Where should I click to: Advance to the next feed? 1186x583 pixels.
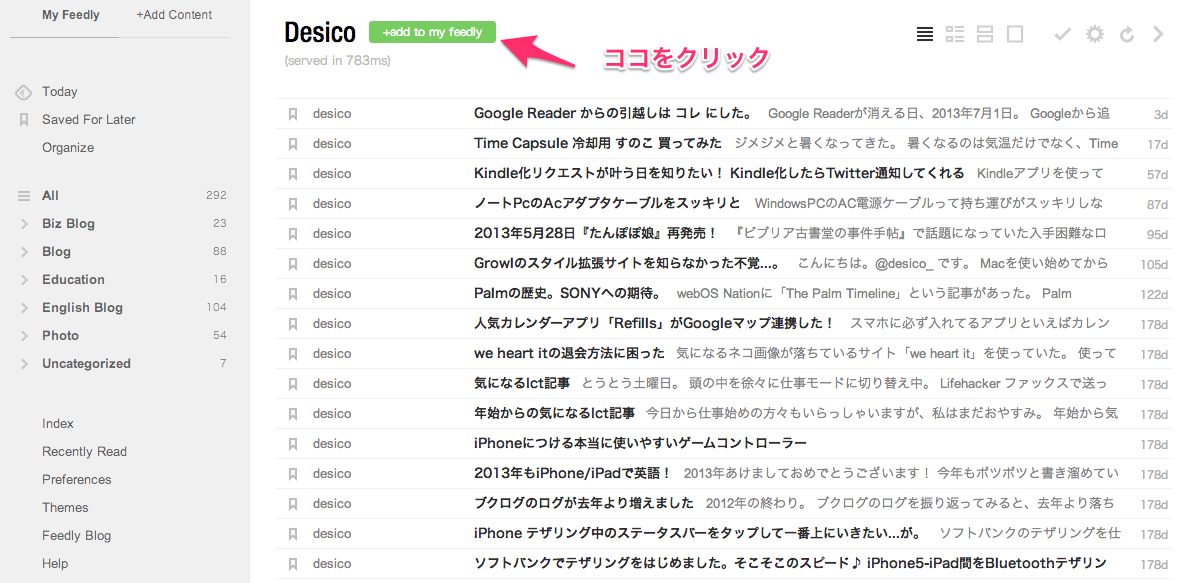[x=1157, y=33]
